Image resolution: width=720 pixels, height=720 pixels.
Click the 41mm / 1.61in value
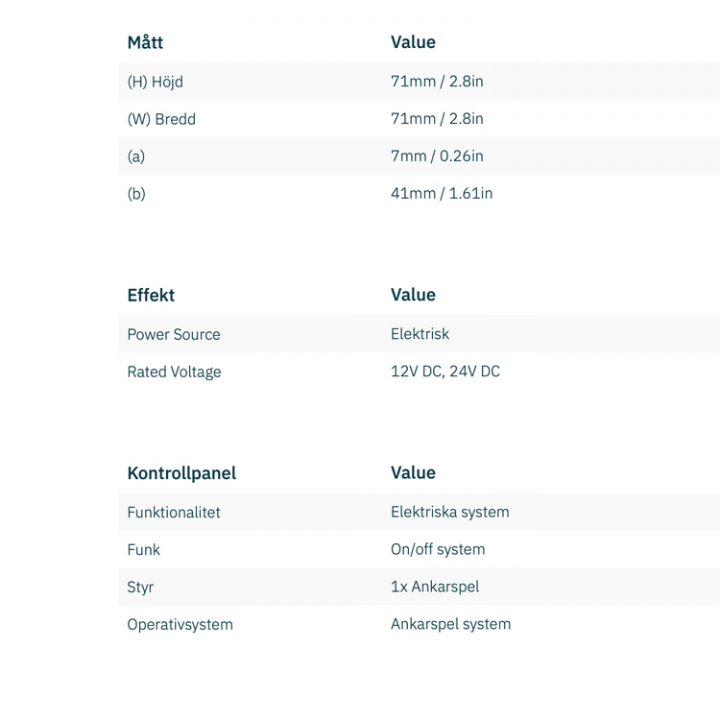click(441, 193)
